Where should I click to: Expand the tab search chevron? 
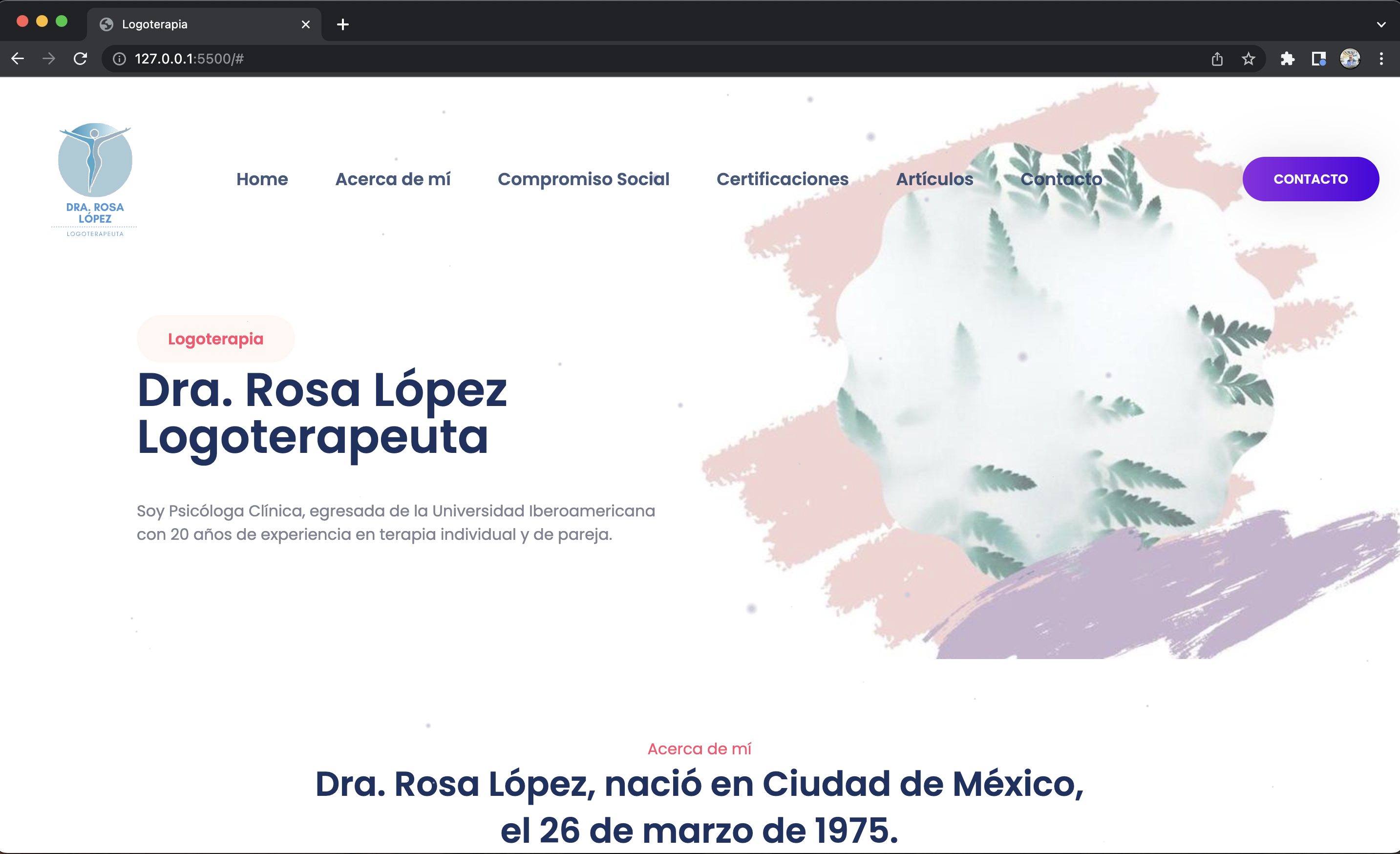coord(1380,24)
